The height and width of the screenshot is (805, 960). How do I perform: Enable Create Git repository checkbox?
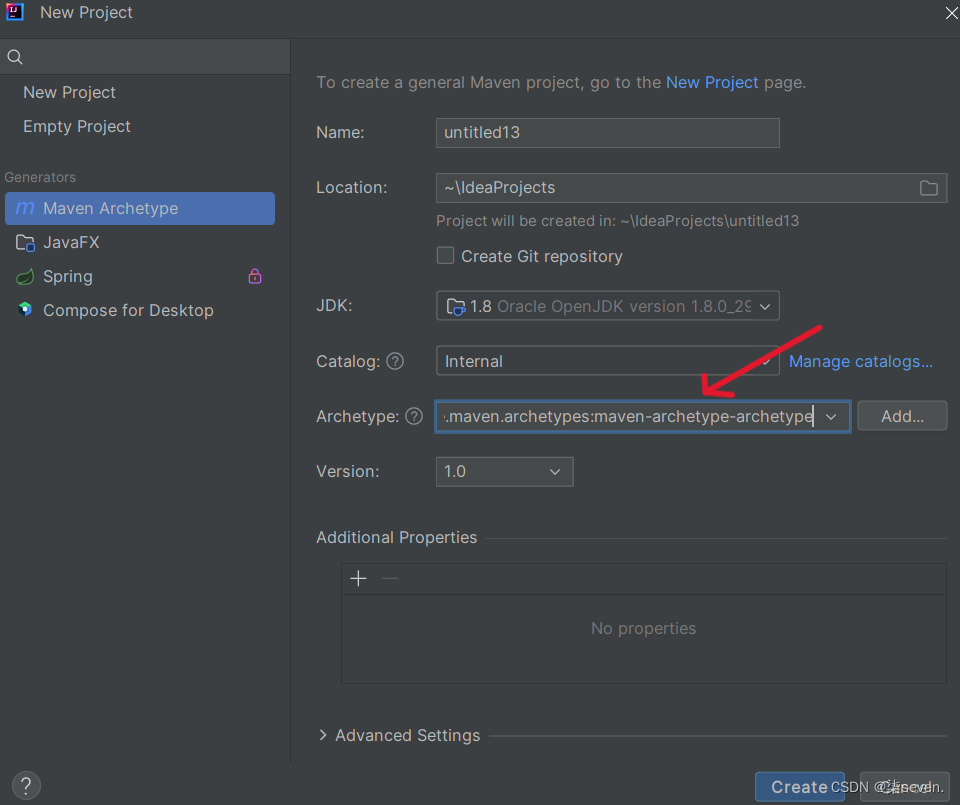pos(445,256)
